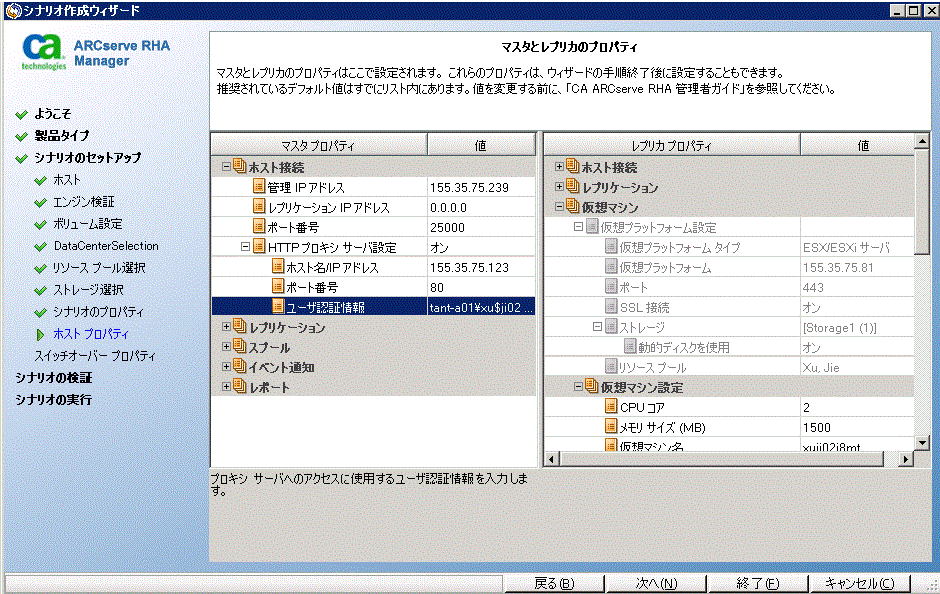Click the replica ホスト接続 folder icon
940x594 pixels.
573,166
